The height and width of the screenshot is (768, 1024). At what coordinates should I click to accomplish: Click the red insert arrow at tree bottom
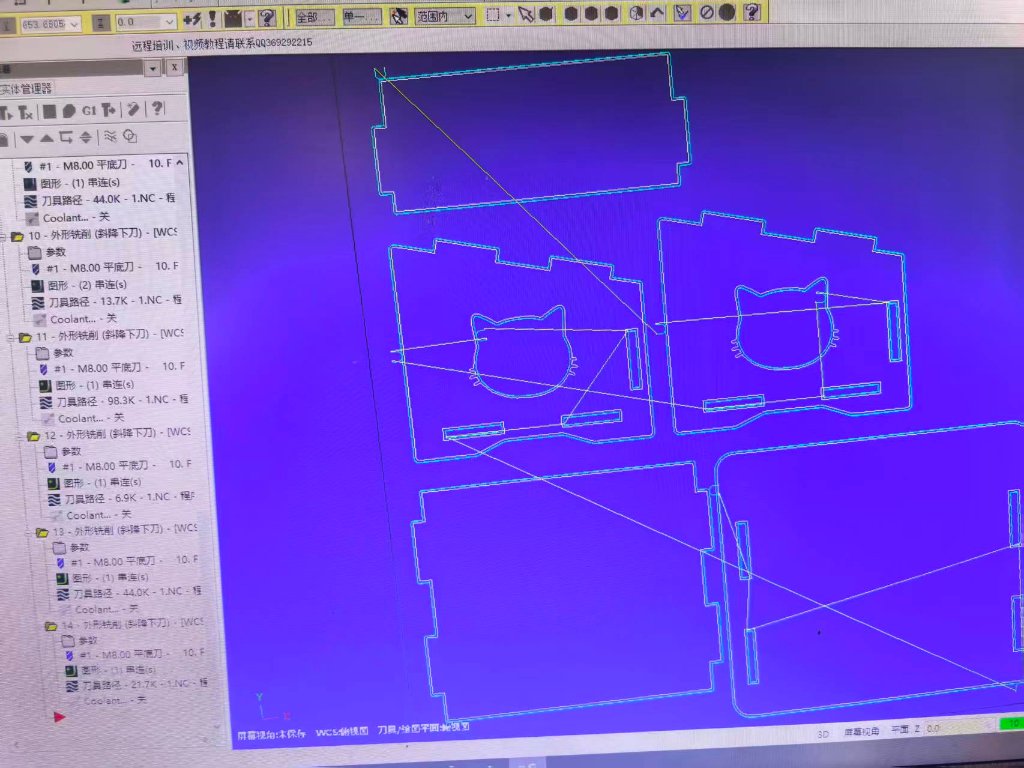coord(59,717)
